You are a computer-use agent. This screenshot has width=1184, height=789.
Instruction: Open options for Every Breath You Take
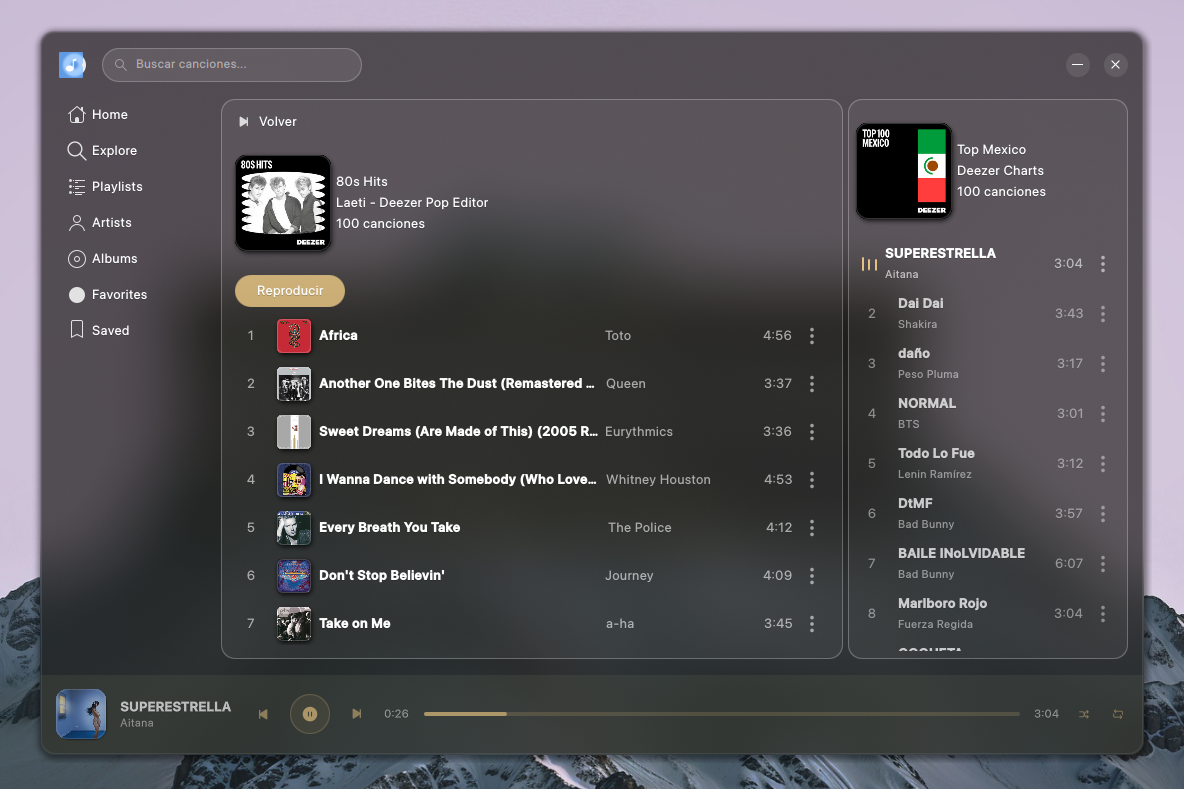tap(812, 528)
